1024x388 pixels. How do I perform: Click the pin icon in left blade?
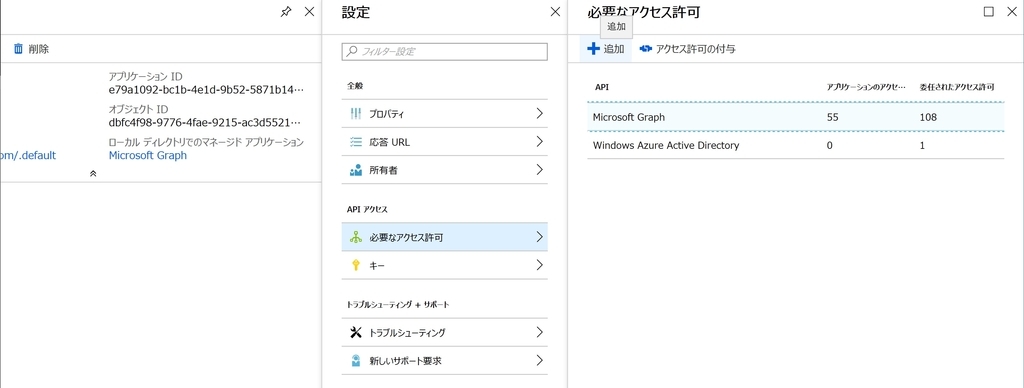pos(285,12)
